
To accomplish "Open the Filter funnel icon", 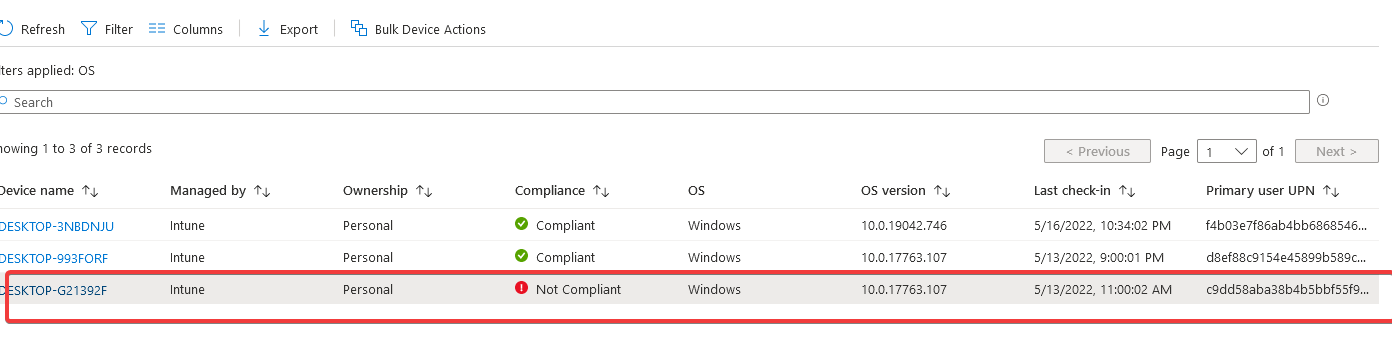I will tap(89, 29).
